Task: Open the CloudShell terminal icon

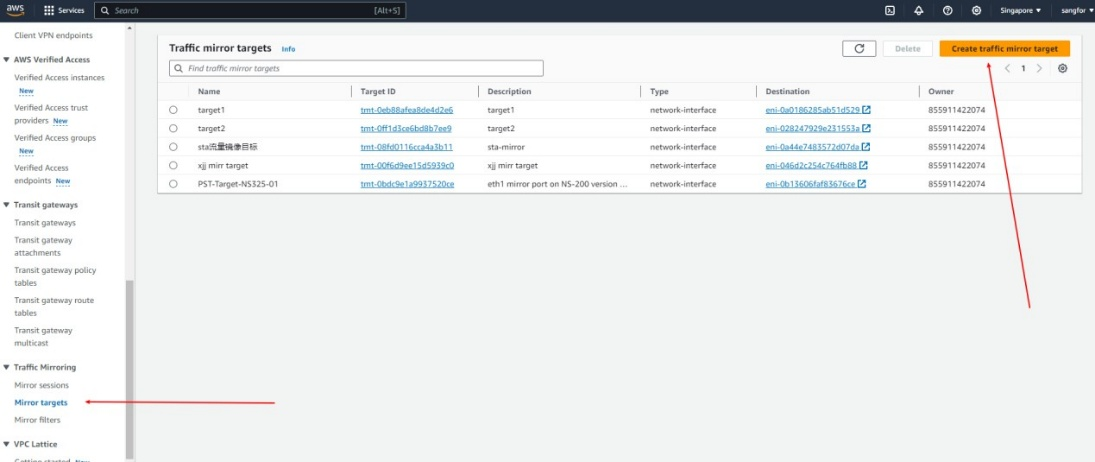Action: (890, 10)
